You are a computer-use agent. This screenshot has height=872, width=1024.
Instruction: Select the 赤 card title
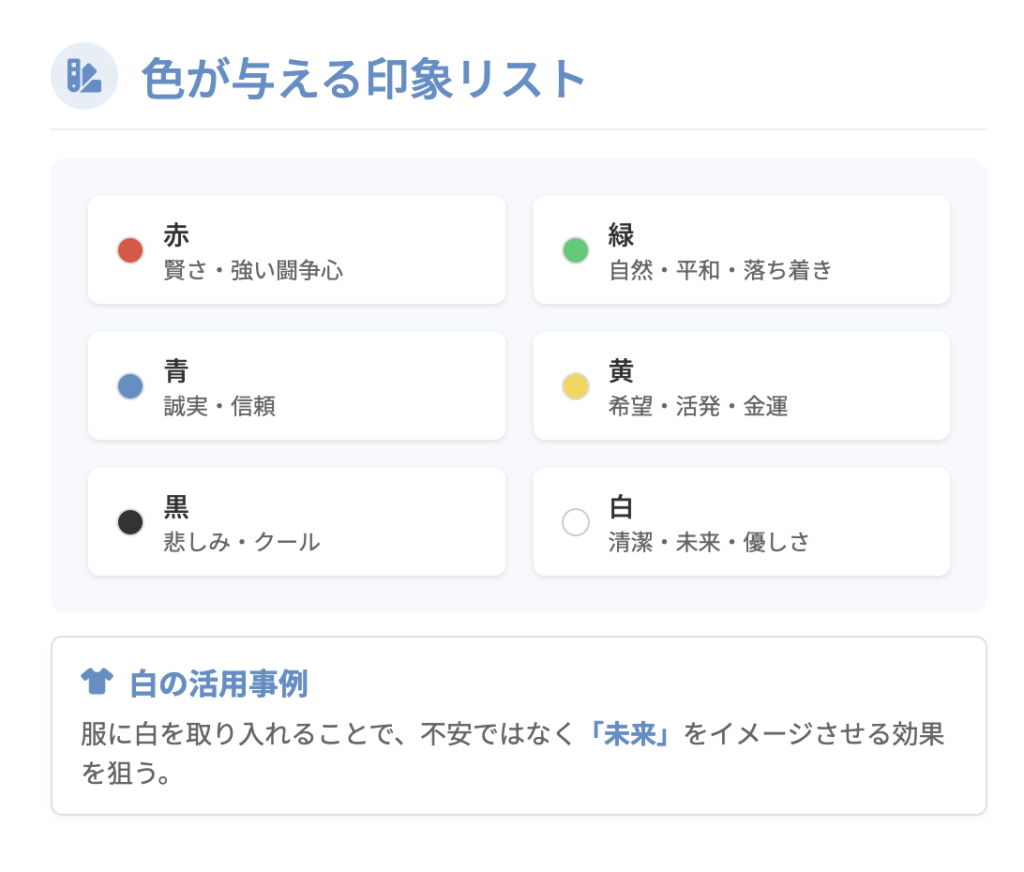coord(176,236)
